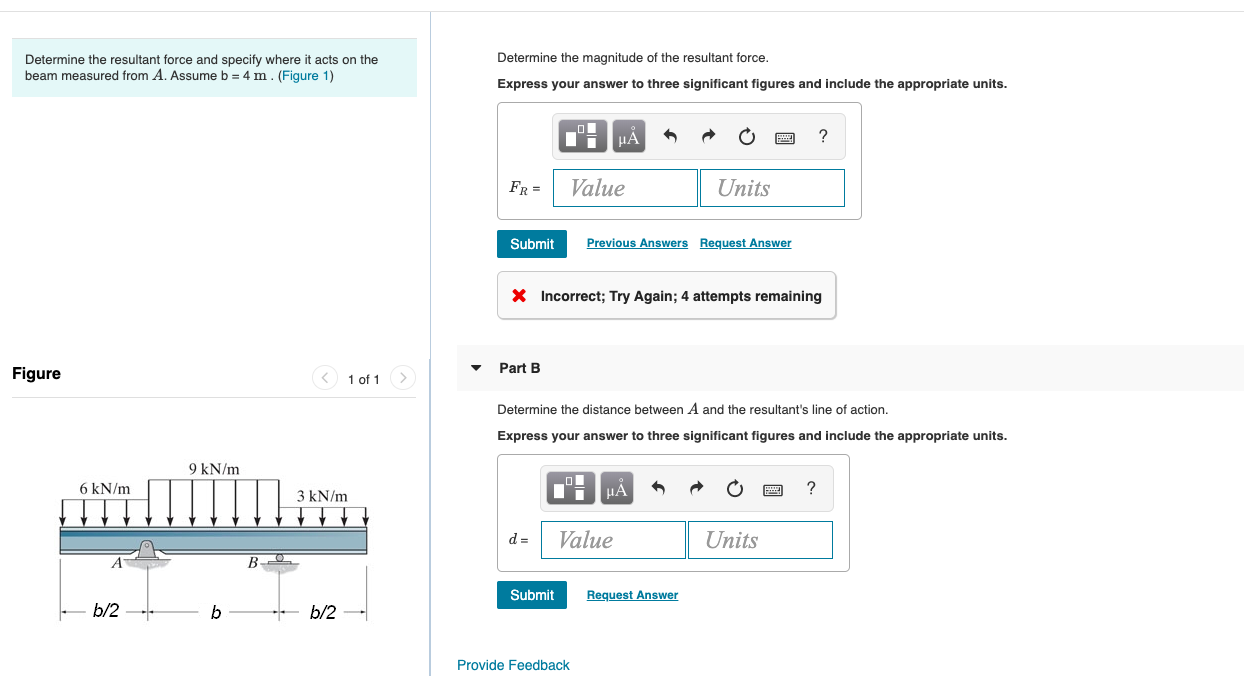This screenshot has width=1244, height=676.
Task: Open Provide Feedback
Action: [513, 664]
